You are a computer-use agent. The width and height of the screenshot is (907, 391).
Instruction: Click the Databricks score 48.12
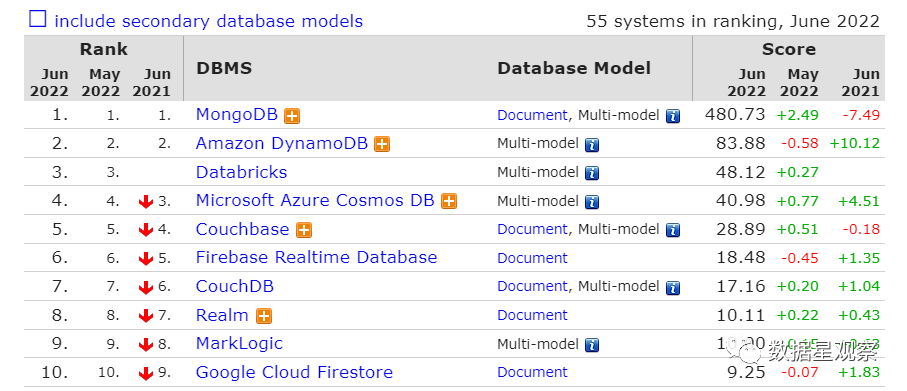[741, 172]
